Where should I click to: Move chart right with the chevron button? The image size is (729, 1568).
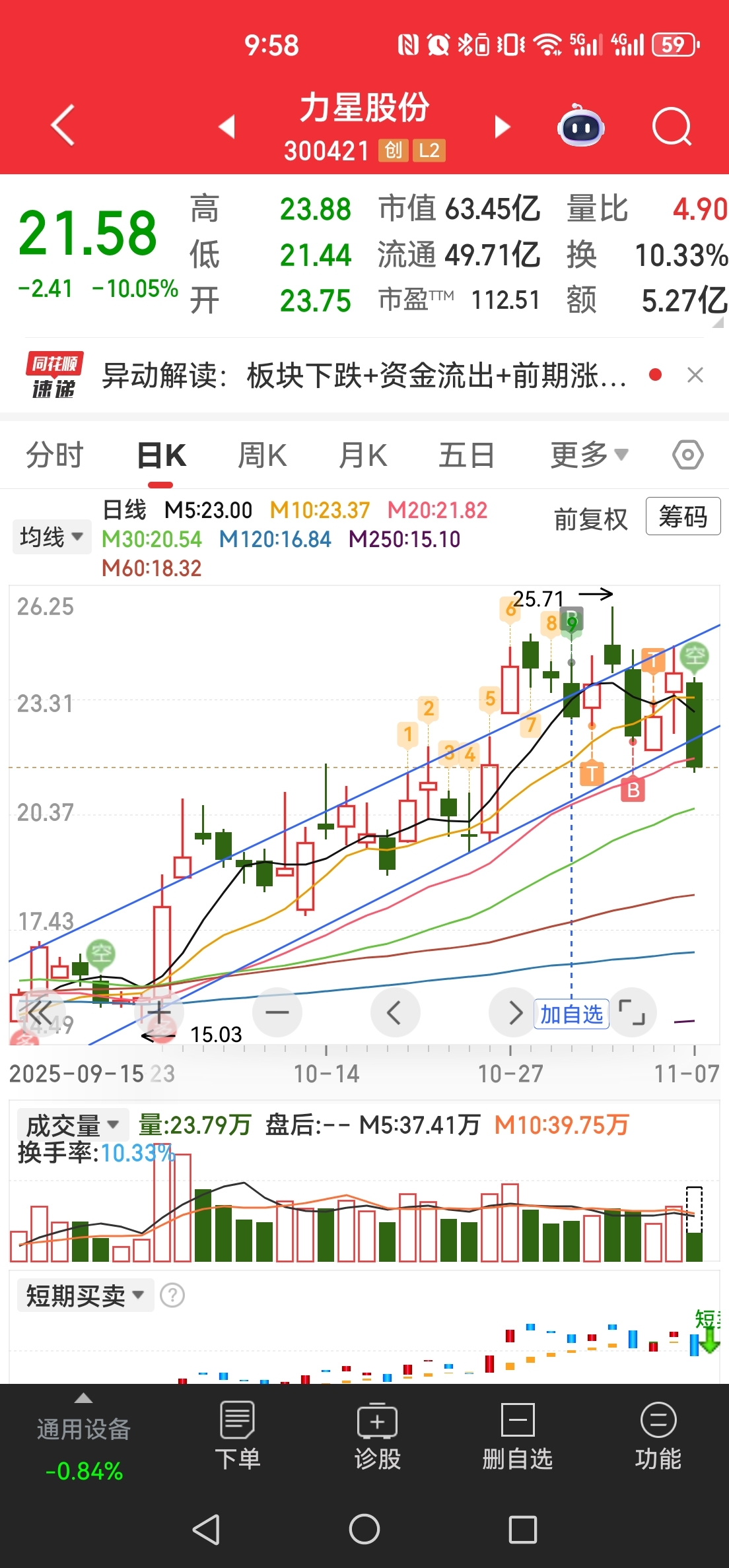click(x=514, y=1012)
